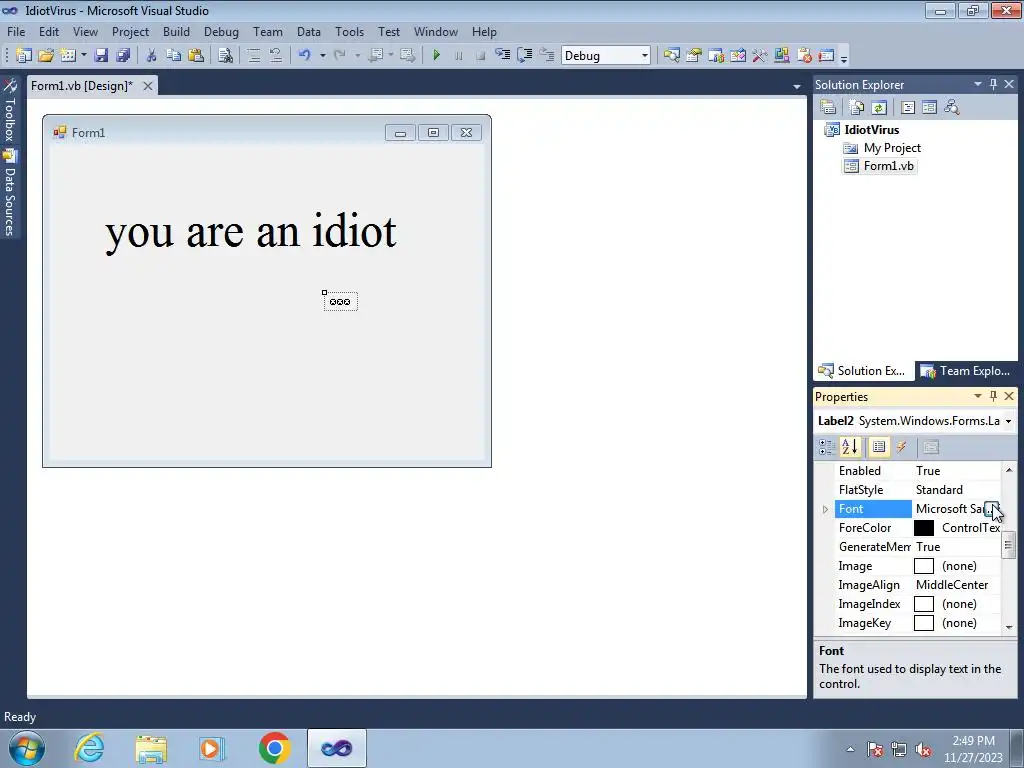
Task: Click the Copy toolbar icon
Action: pos(173,56)
